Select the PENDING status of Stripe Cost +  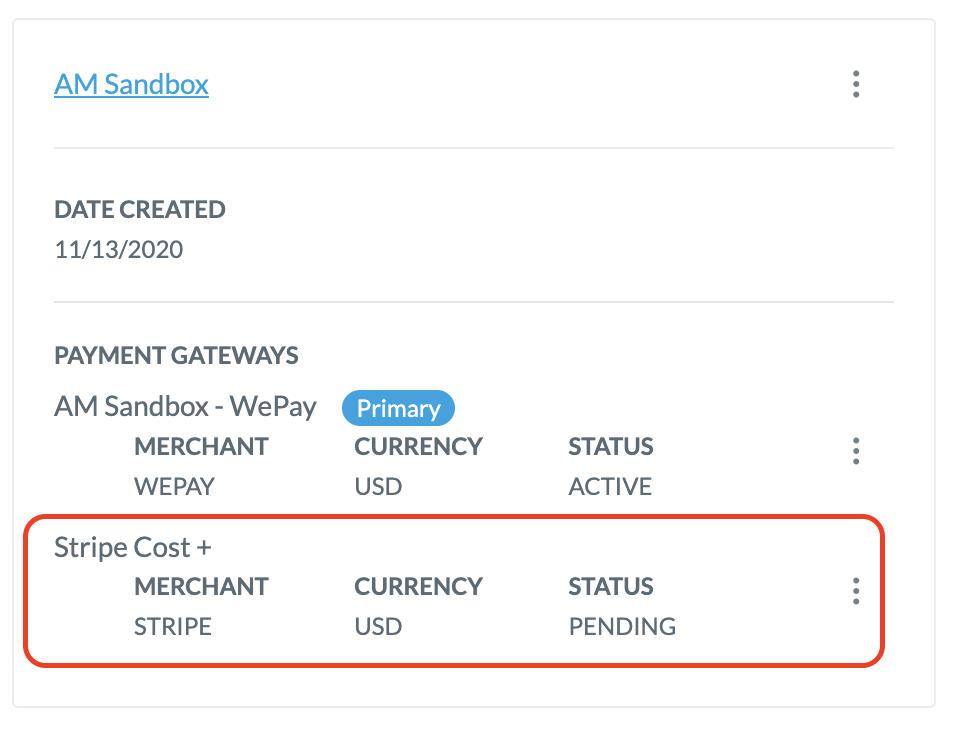click(621, 627)
